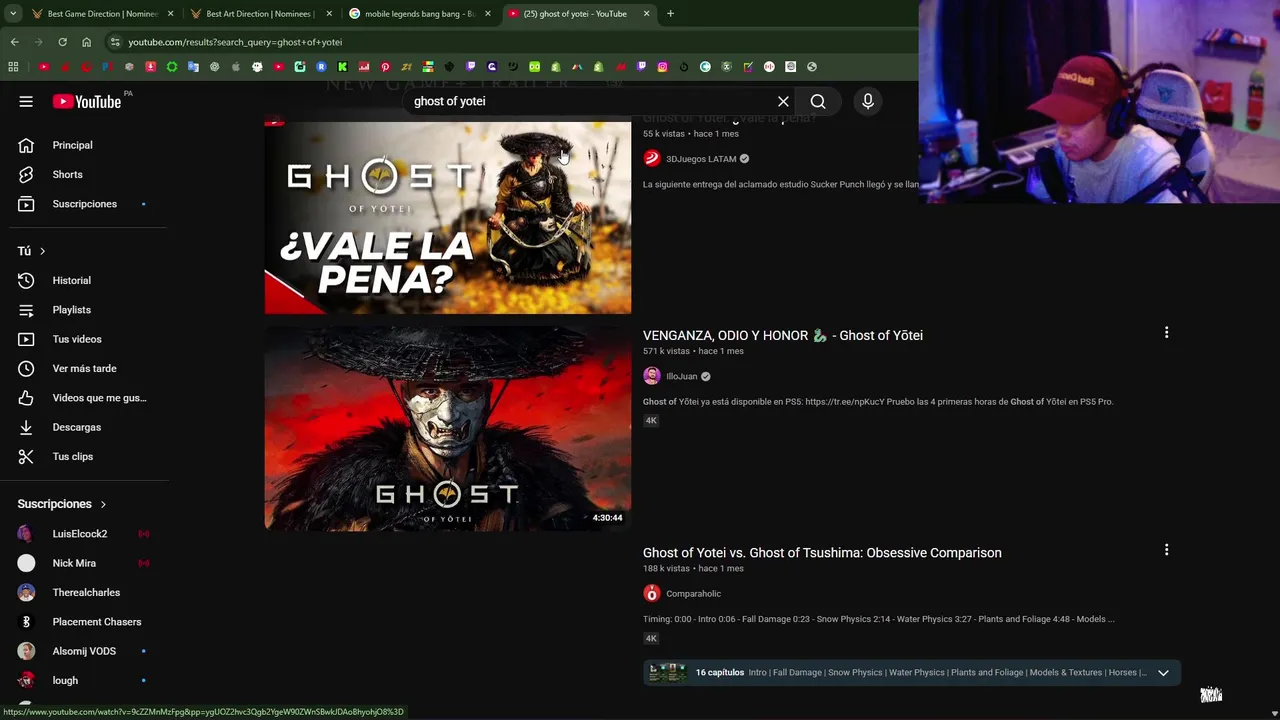Run search with the magnifier button
Screen dimensions: 1280x720
tap(818, 101)
